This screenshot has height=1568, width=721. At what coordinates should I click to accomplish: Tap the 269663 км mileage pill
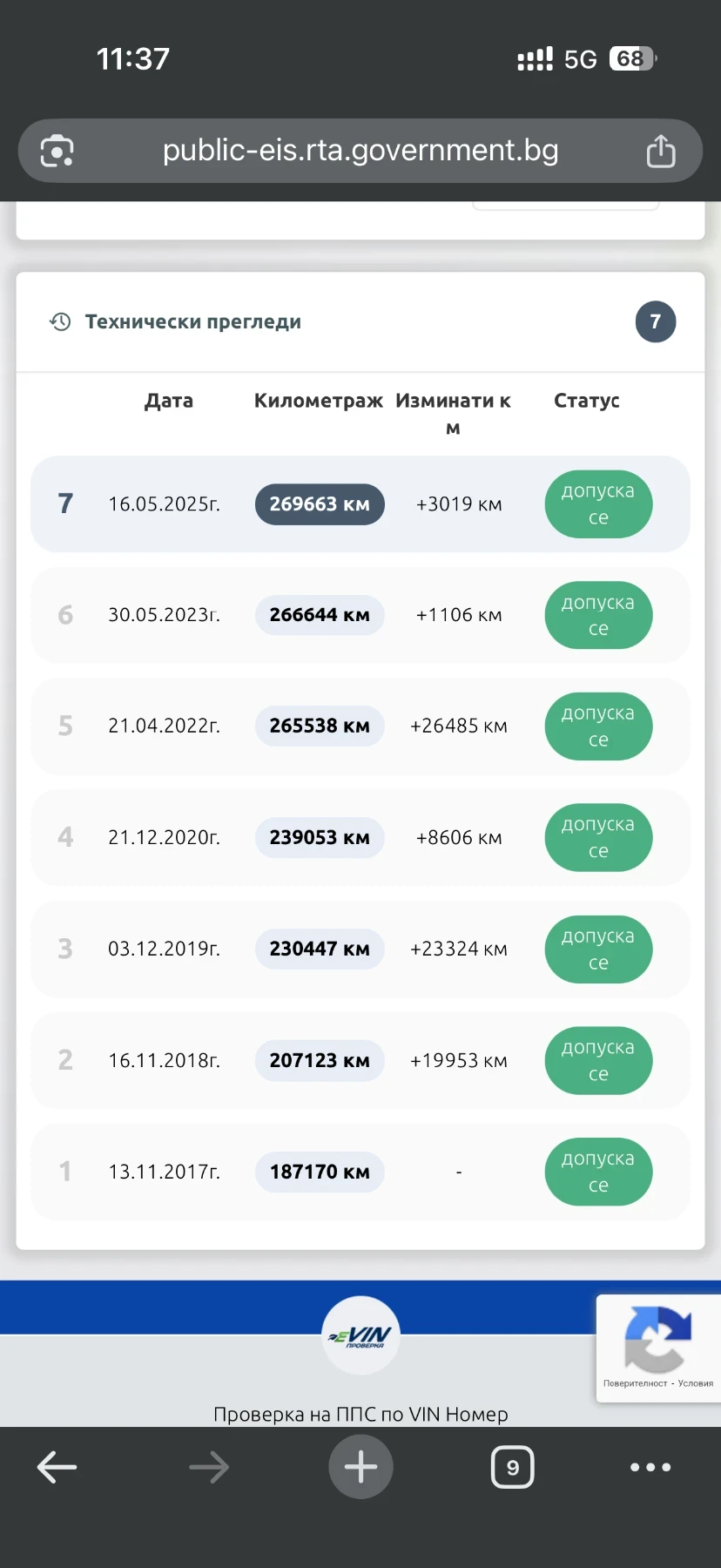tap(320, 504)
